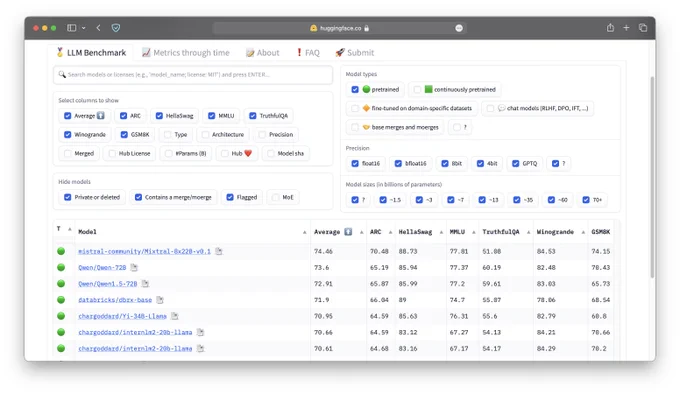Enable the Model sha column checkbox
Screen dimensions: 680x394
(x=271, y=153)
